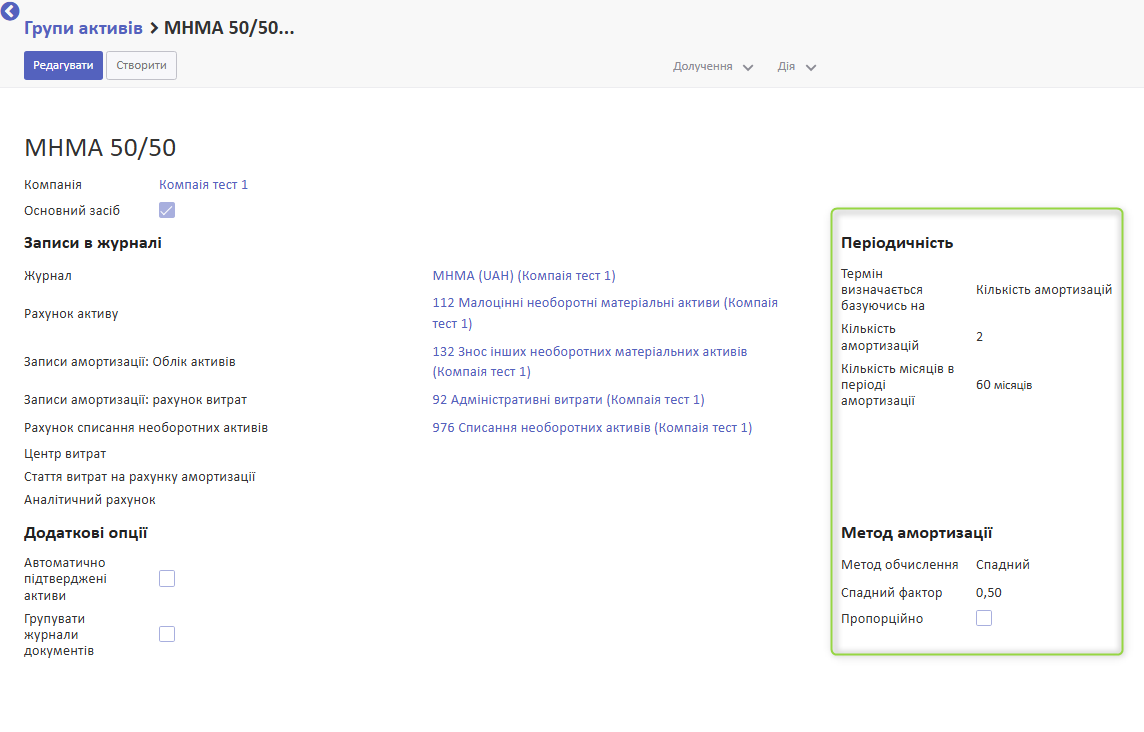Click the 60 місяців value
The height and width of the screenshot is (732, 1144).
(x=1004, y=385)
